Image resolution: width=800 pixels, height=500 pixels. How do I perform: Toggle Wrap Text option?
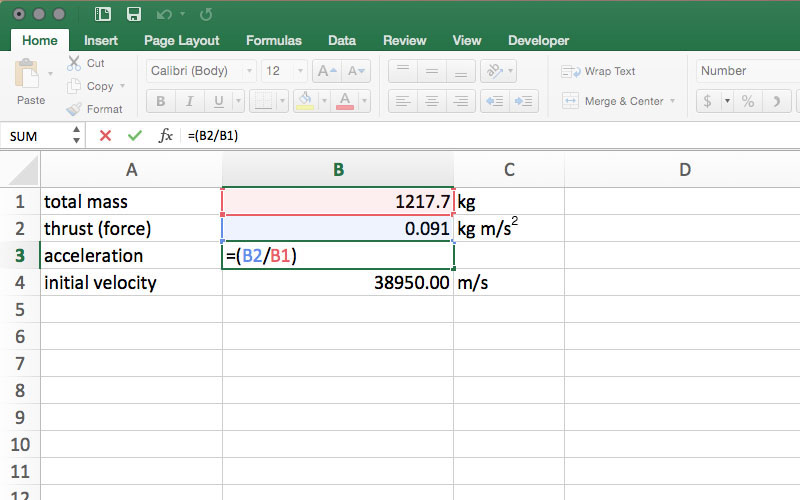click(599, 71)
